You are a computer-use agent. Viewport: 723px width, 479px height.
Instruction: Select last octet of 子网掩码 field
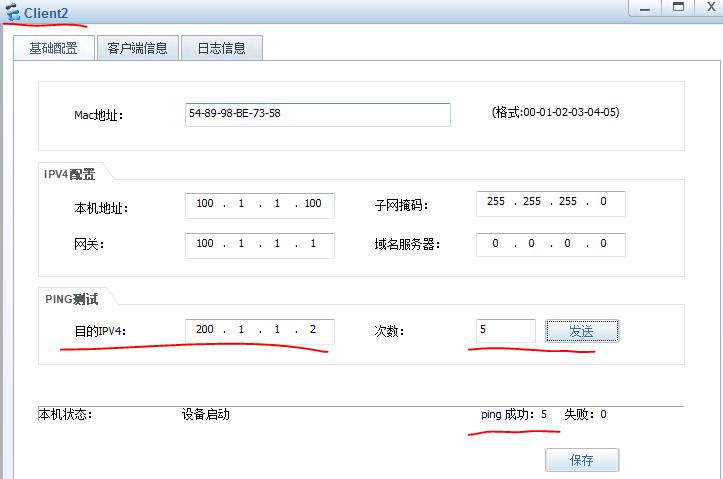602,202
